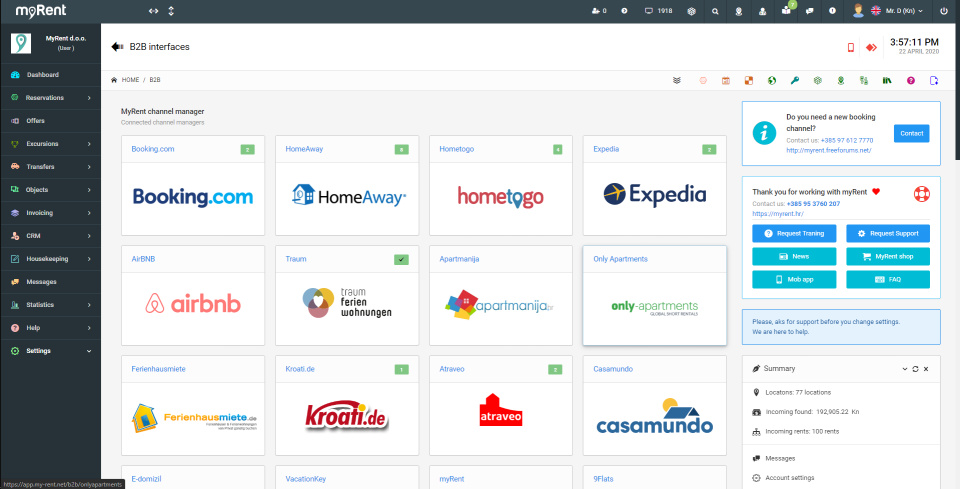This screenshot has width=960, height=489.
Task: Click the green globe icon in toolbar
Action: (x=772, y=80)
